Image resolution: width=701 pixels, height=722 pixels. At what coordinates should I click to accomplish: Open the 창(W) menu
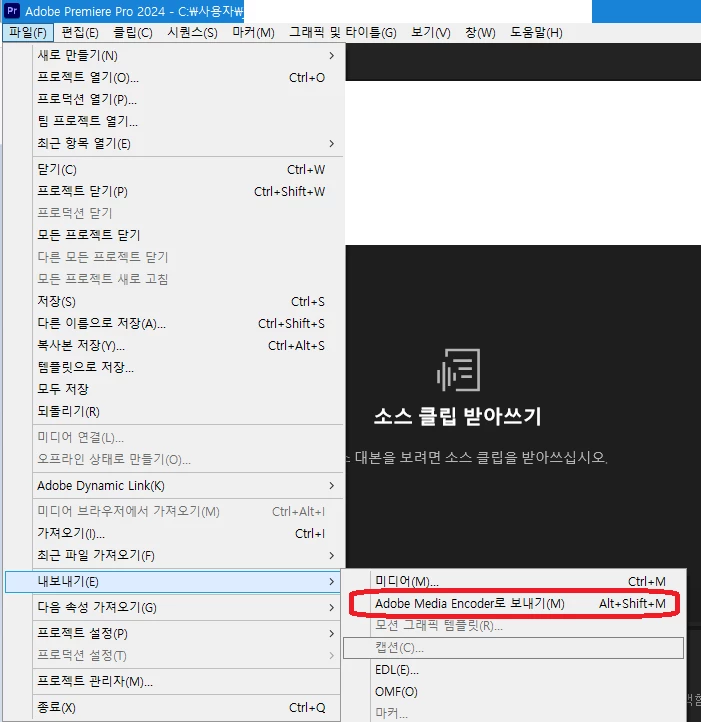point(480,33)
